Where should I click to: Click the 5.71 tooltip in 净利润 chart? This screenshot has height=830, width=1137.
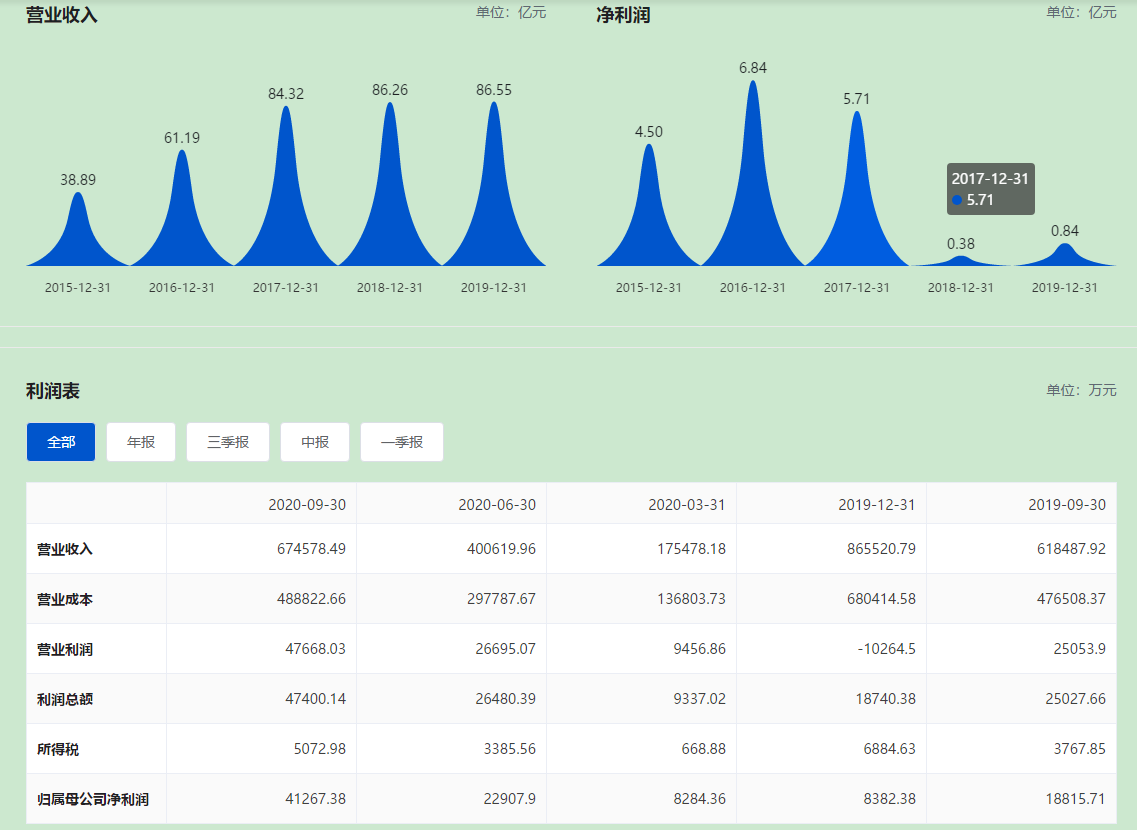[990, 189]
